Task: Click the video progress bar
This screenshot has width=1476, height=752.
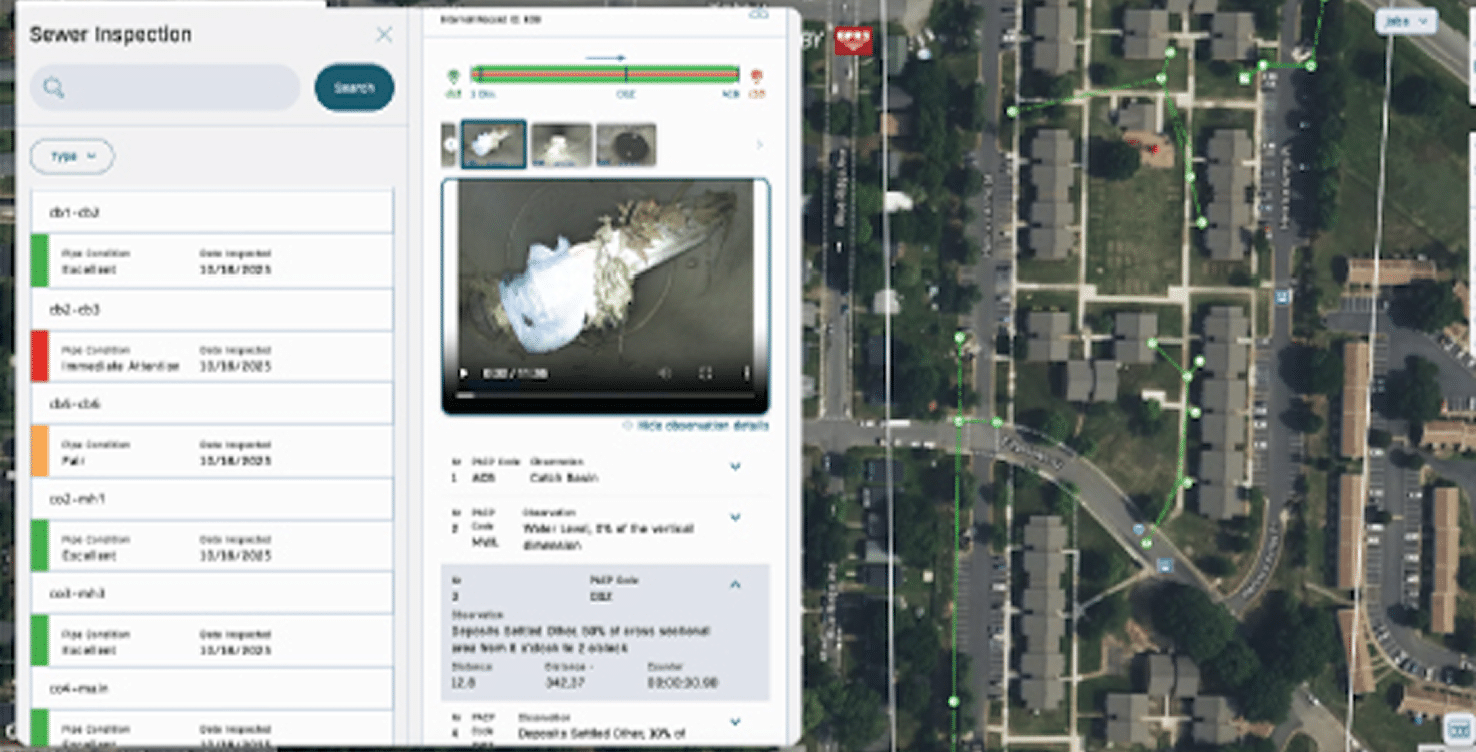Action: [x=605, y=395]
